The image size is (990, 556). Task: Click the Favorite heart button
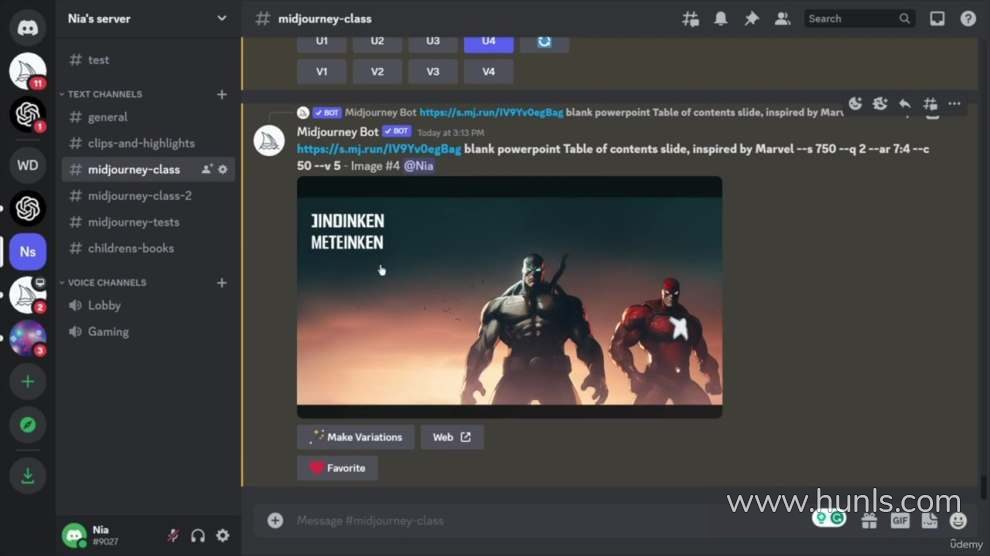click(337, 468)
